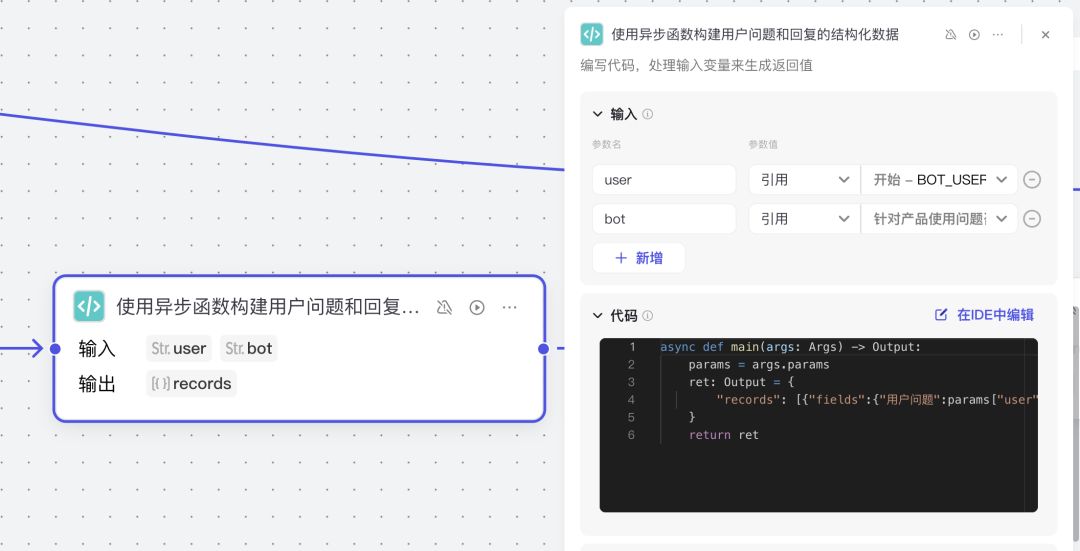This screenshot has width=1080, height=551.
Task: Click the crossed-out alert icon on the canvas node
Action: pos(445,307)
